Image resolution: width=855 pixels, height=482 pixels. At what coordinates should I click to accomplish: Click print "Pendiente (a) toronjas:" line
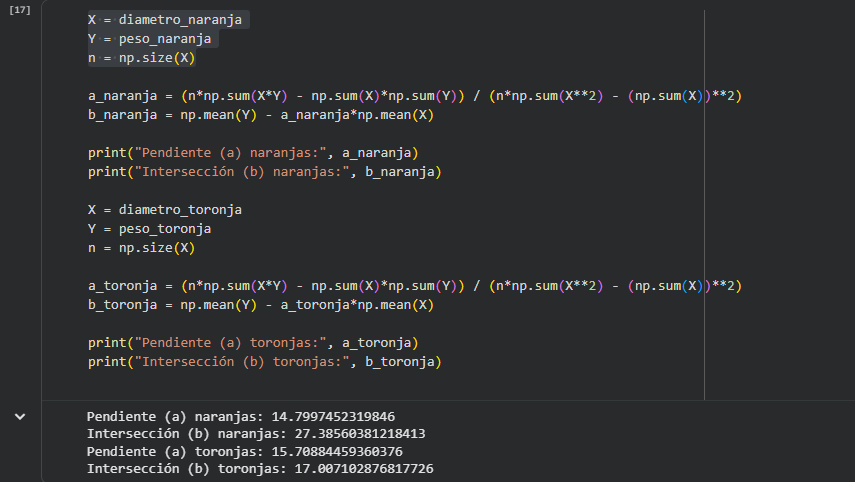pos(253,343)
